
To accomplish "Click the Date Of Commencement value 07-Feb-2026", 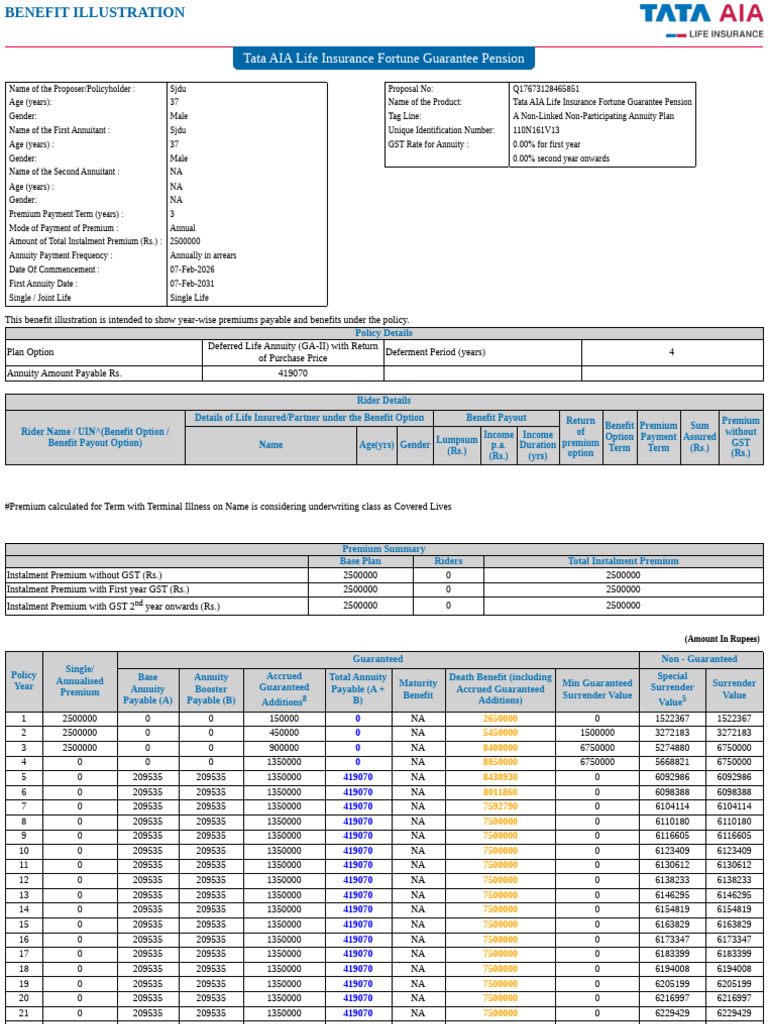I will click(x=192, y=269).
